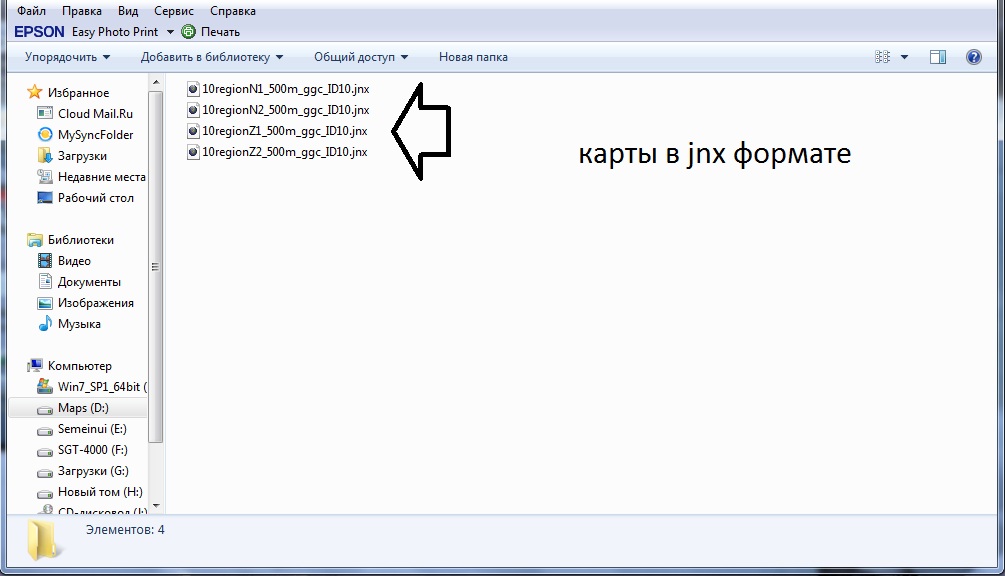The width and height of the screenshot is (1005, 576).
Task: Open the Добавить в библиотеку dropdown
Action: click(x=211, y=57)
